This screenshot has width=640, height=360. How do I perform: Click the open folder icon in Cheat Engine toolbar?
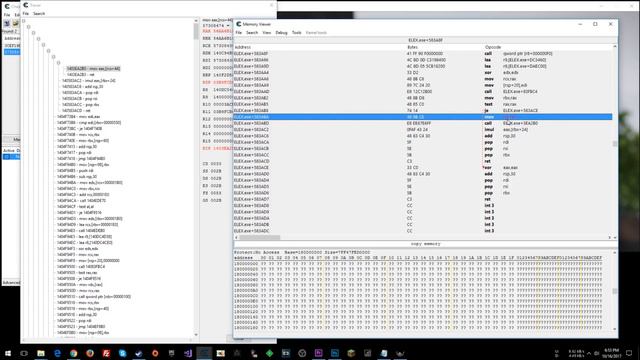16,23
